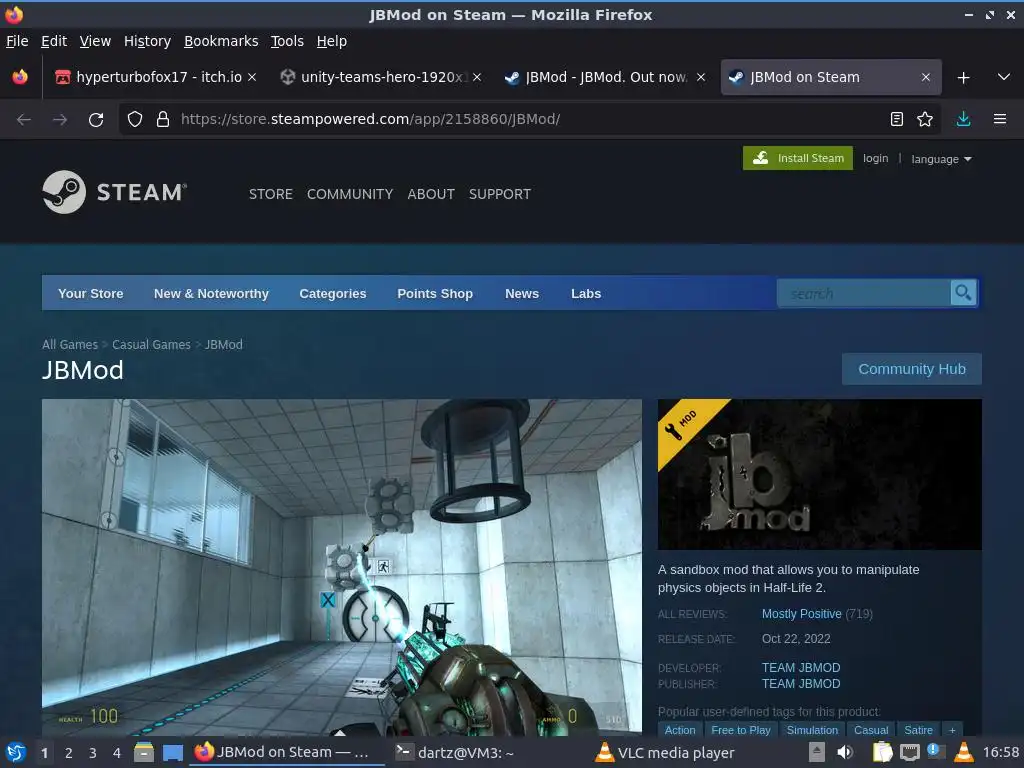
Task: Select the Simulation tag
Action: coord(812,729)
